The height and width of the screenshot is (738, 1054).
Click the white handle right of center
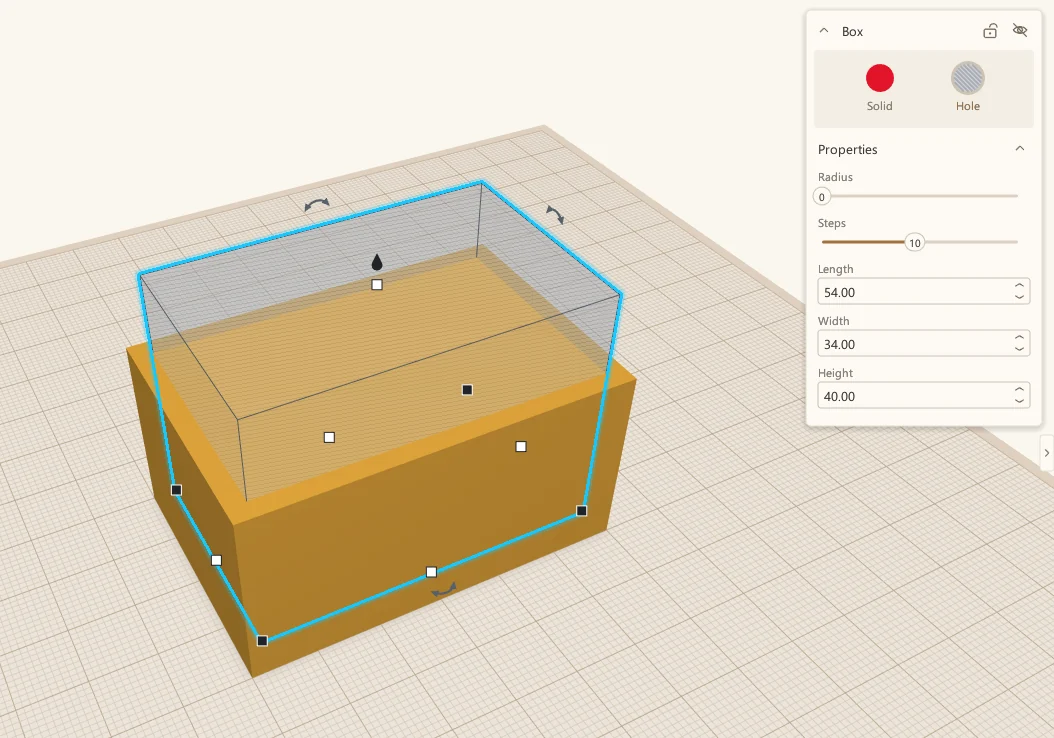click(x=521, y=446)
